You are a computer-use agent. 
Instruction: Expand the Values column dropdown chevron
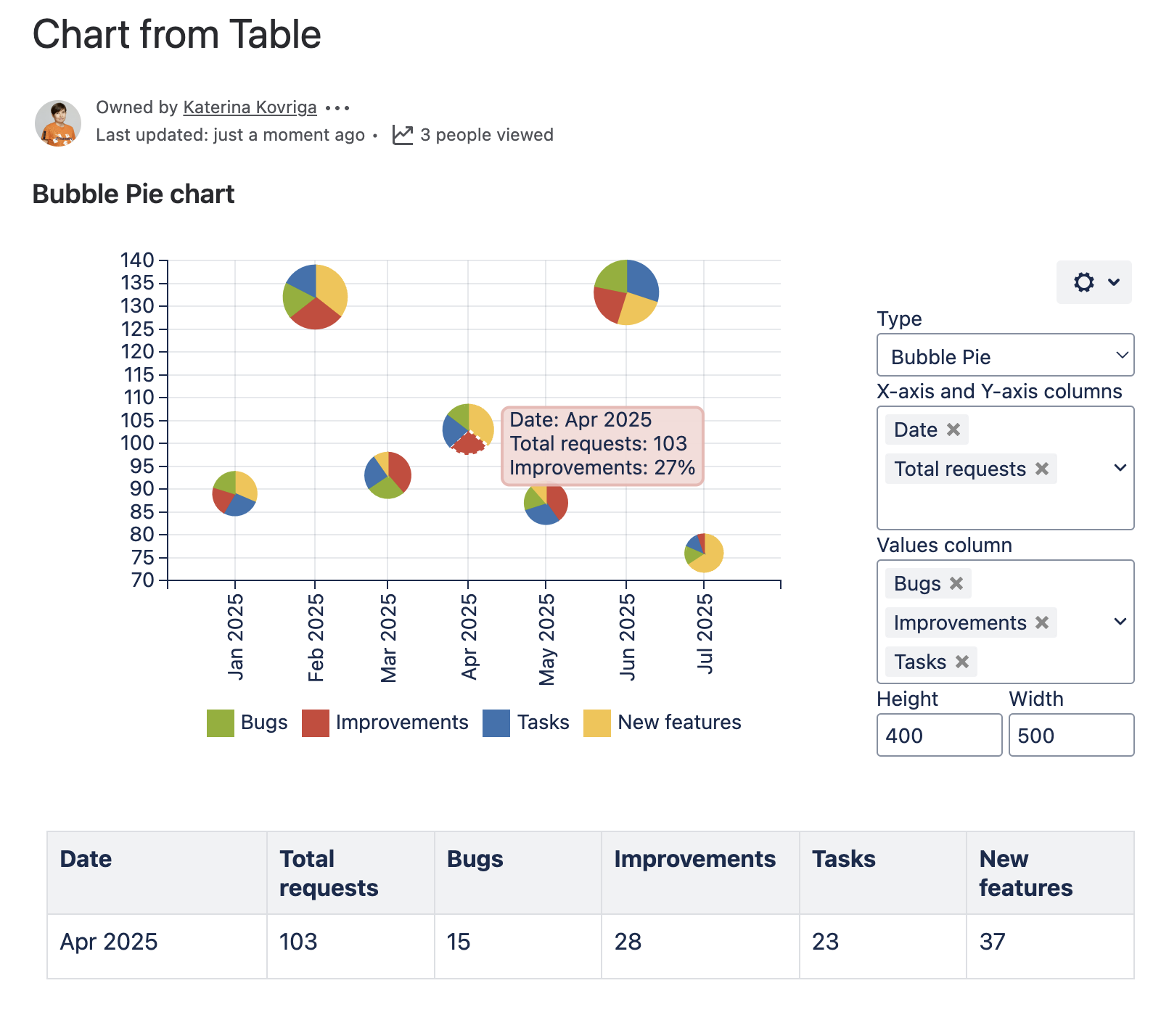point(1120,622)
